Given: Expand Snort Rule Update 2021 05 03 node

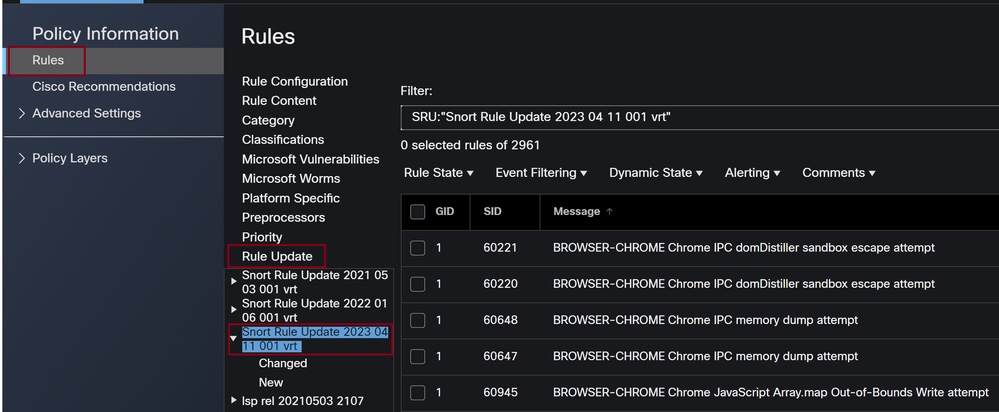Looking at the screenshot, I should coord(235,282).
